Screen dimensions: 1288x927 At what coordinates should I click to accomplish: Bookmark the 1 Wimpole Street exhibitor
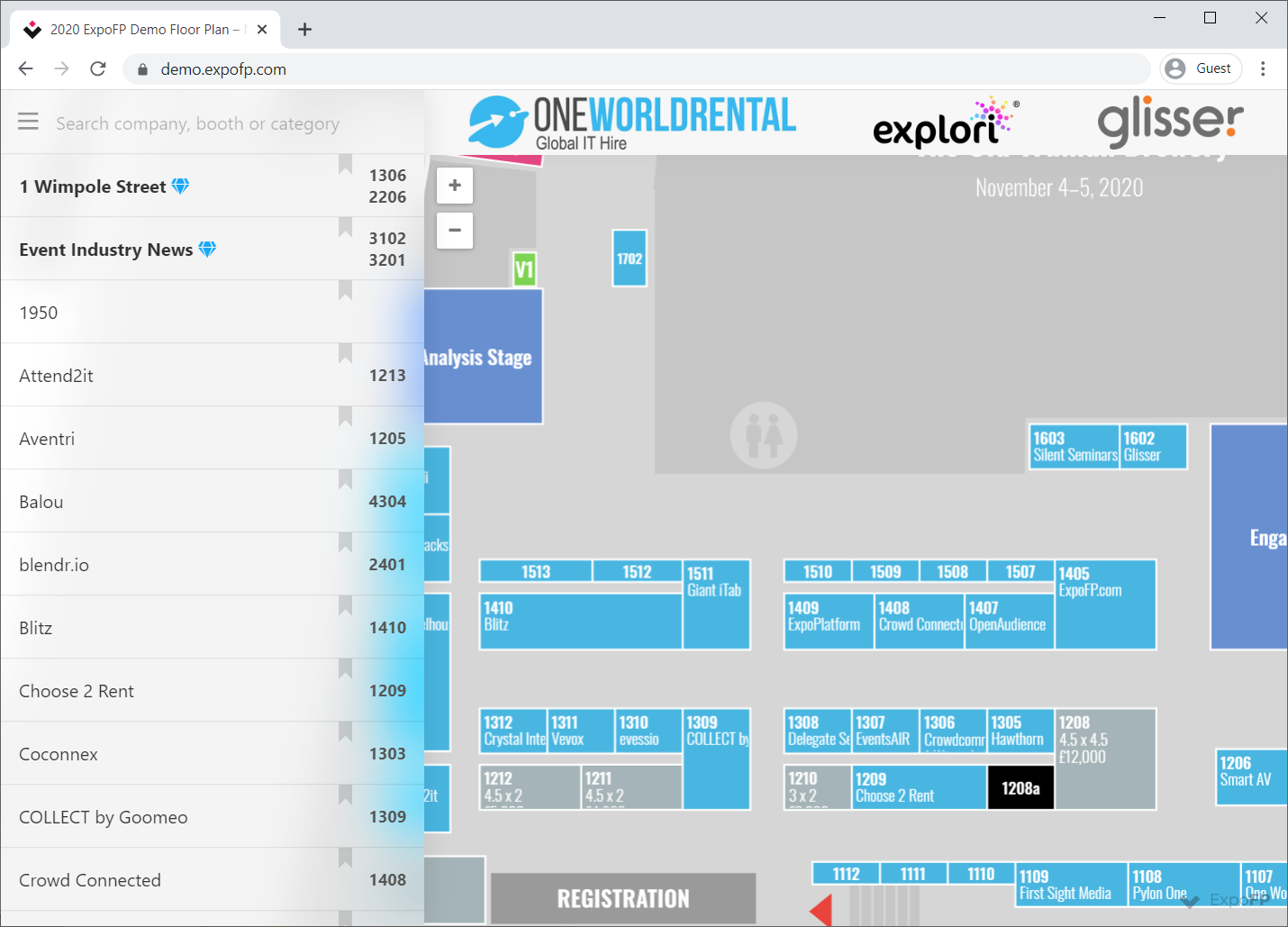(x=345, y=165)
